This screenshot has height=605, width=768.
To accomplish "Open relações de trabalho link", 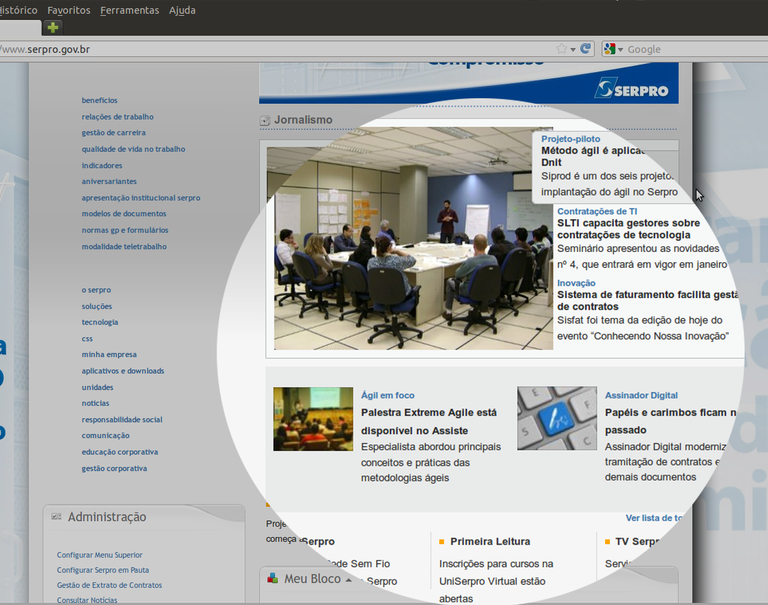I will 118,117.
